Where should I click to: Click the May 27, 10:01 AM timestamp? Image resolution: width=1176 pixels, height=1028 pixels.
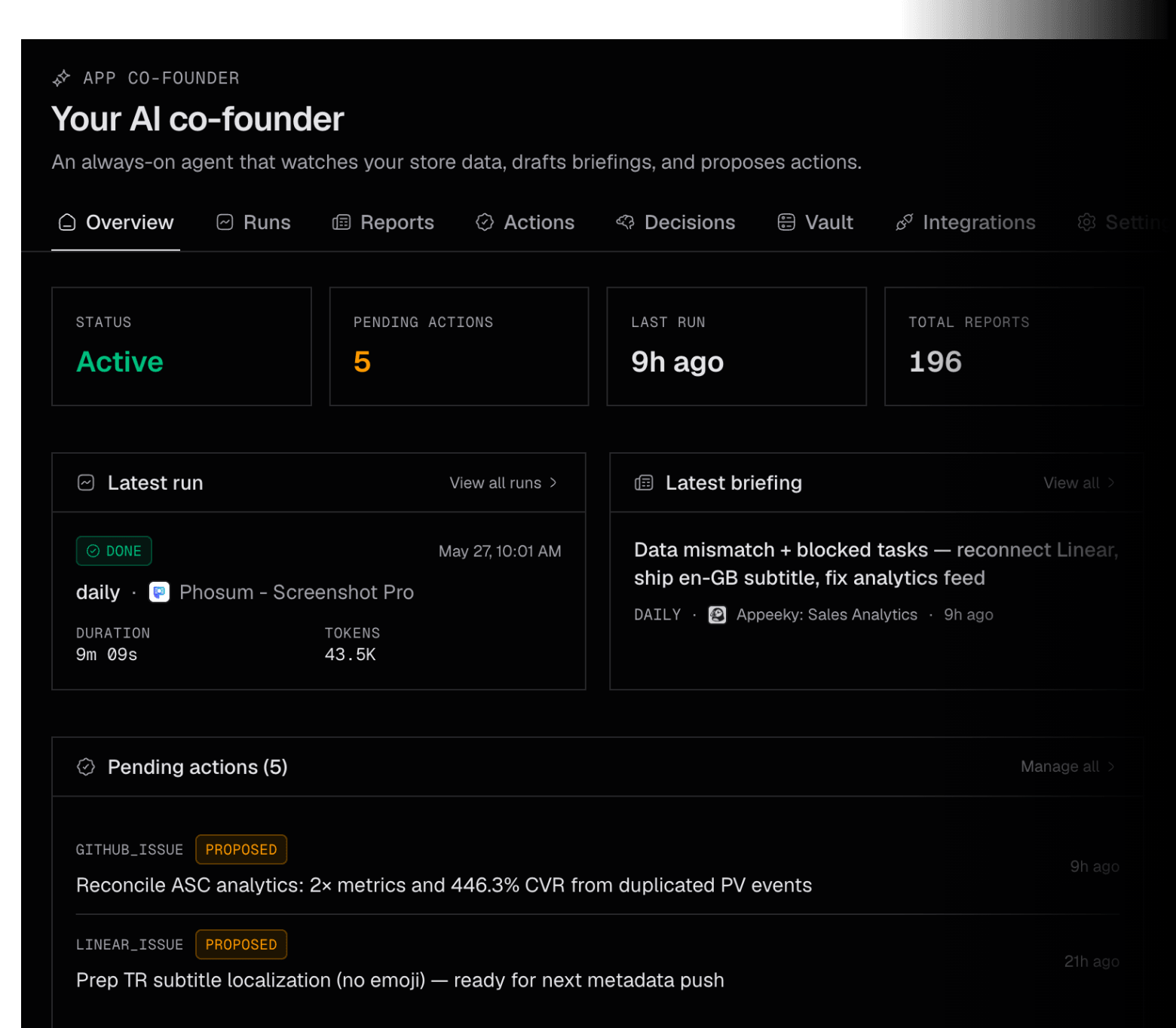(500, 552)
